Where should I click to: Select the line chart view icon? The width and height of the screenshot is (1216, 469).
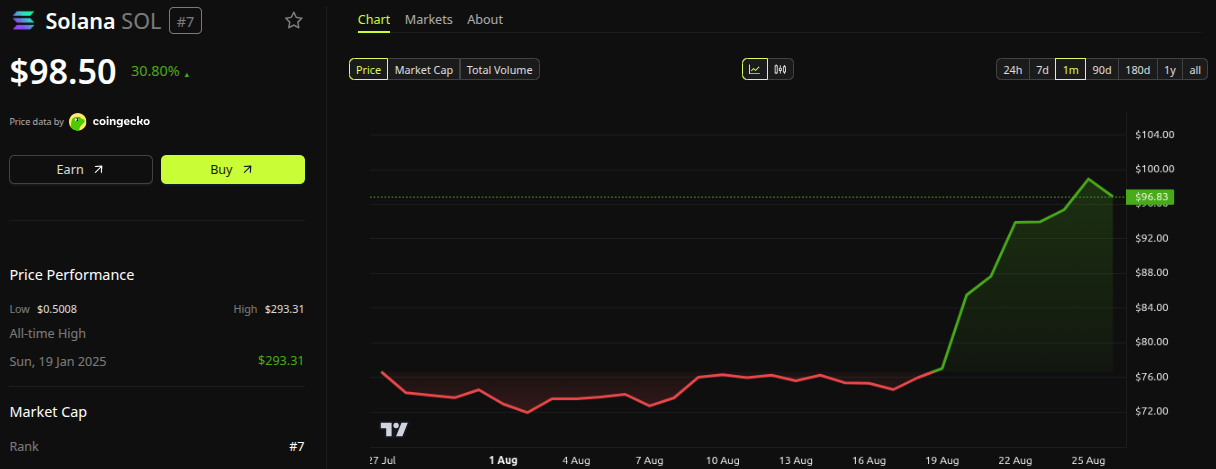[x=754, y=69]
